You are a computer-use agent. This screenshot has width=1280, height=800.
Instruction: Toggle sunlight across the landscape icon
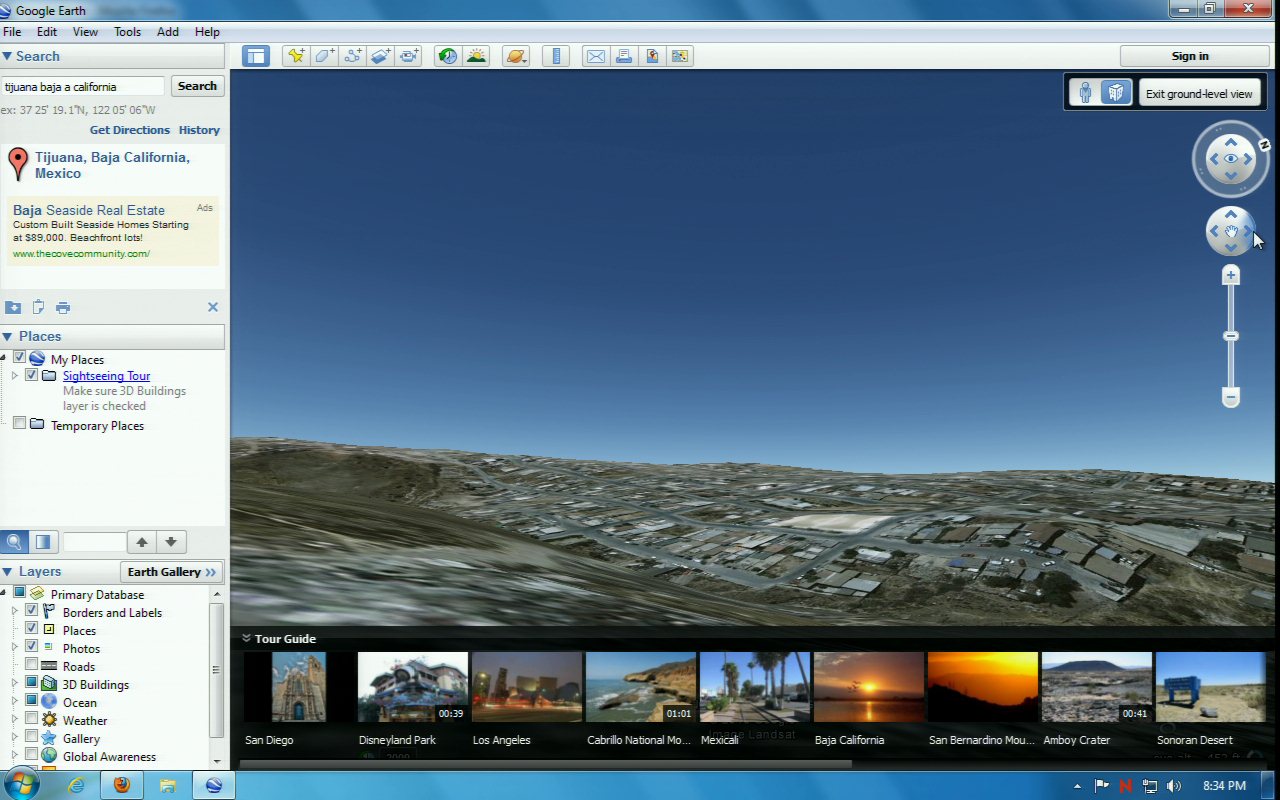click(476, 56)
